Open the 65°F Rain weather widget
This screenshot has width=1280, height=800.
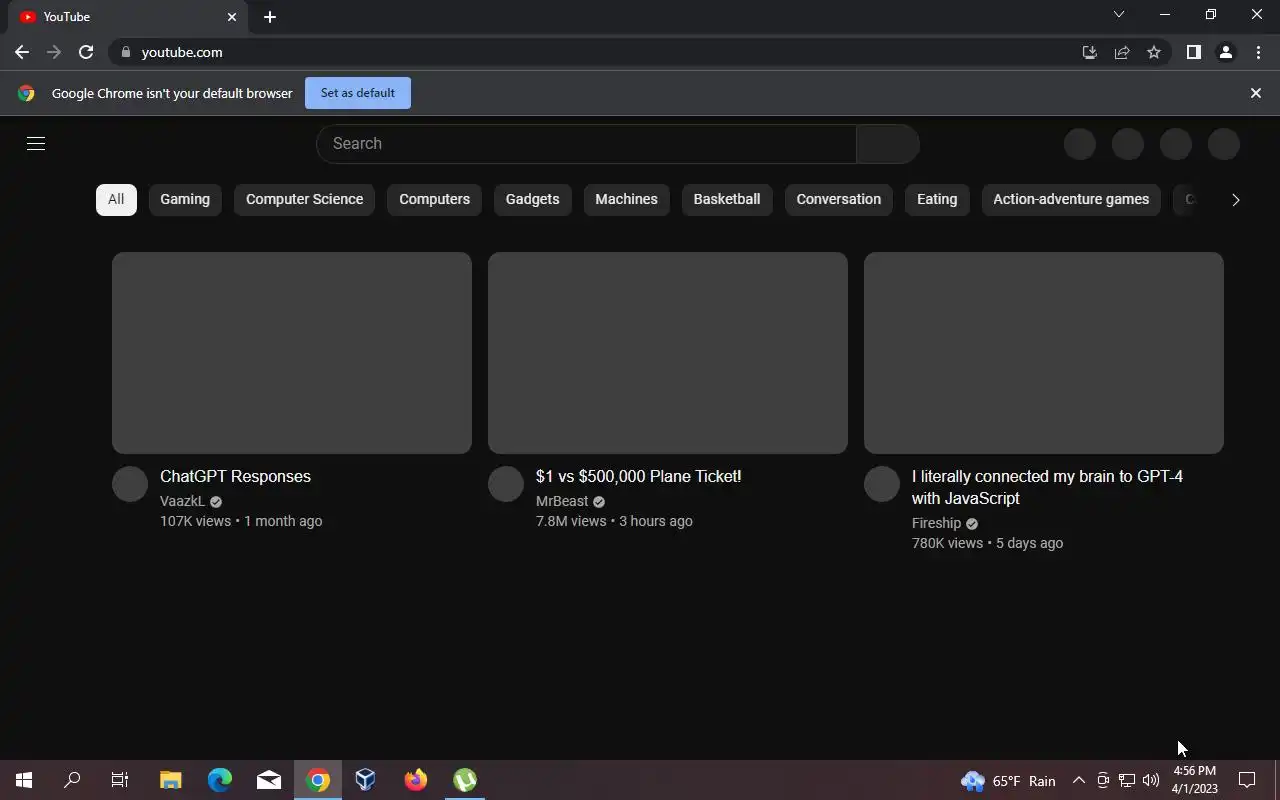coord(1008,781)
